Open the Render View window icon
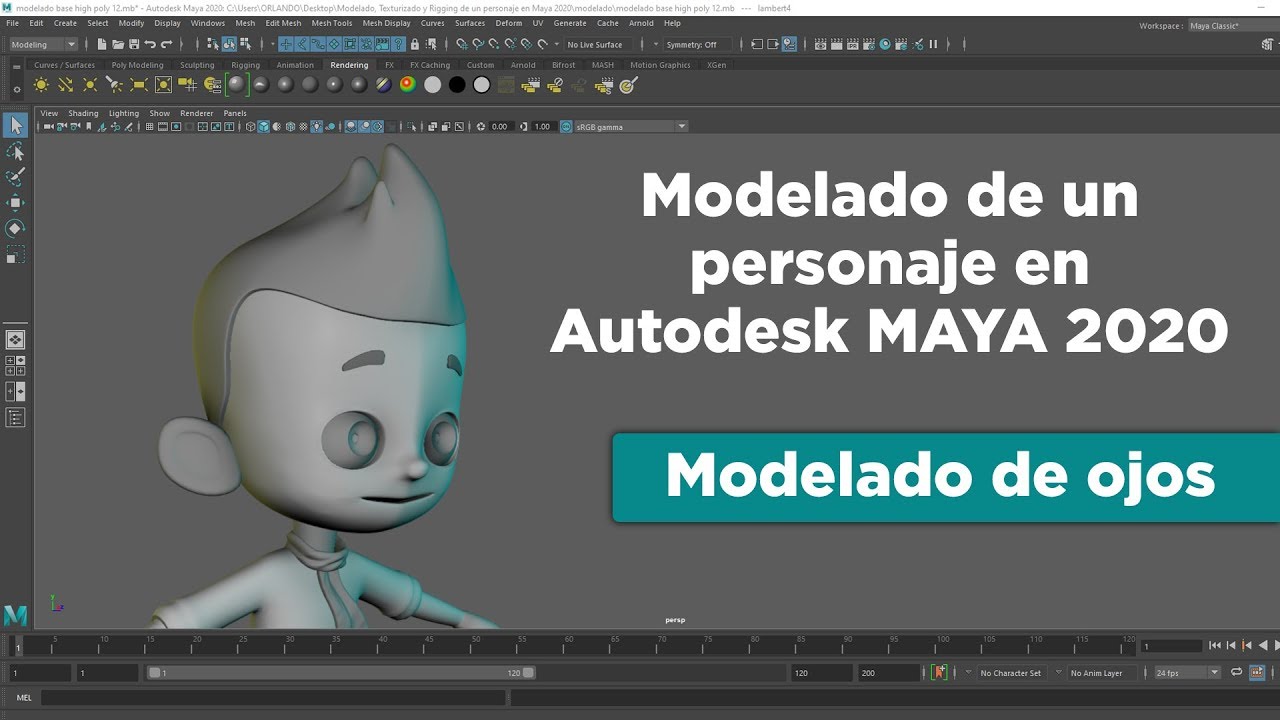The height and width of the screenshot is (720, 1280). pyautogui.click(x=822, y=44)
